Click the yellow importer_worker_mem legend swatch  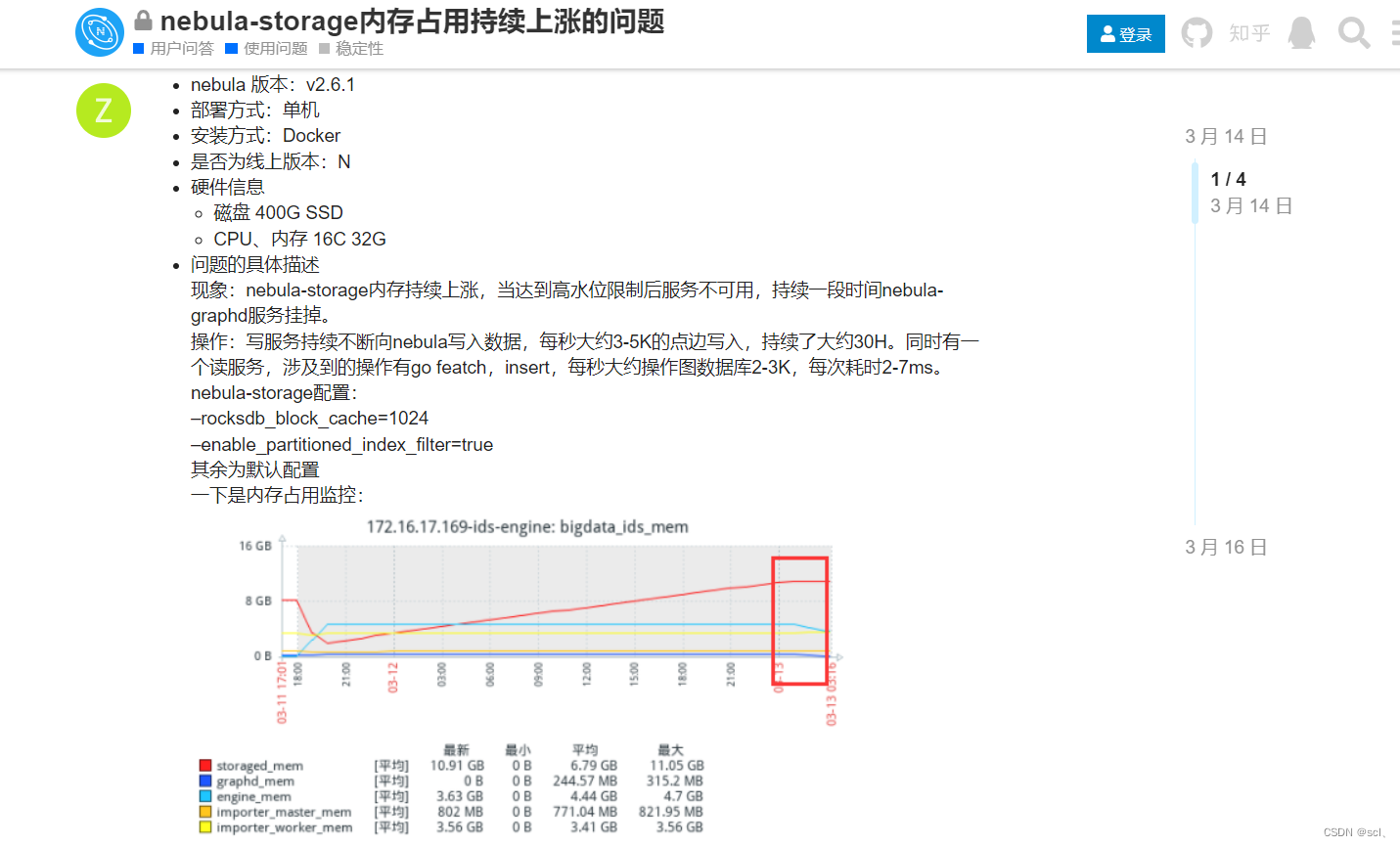pyautogui.click(x=205, y=827)
